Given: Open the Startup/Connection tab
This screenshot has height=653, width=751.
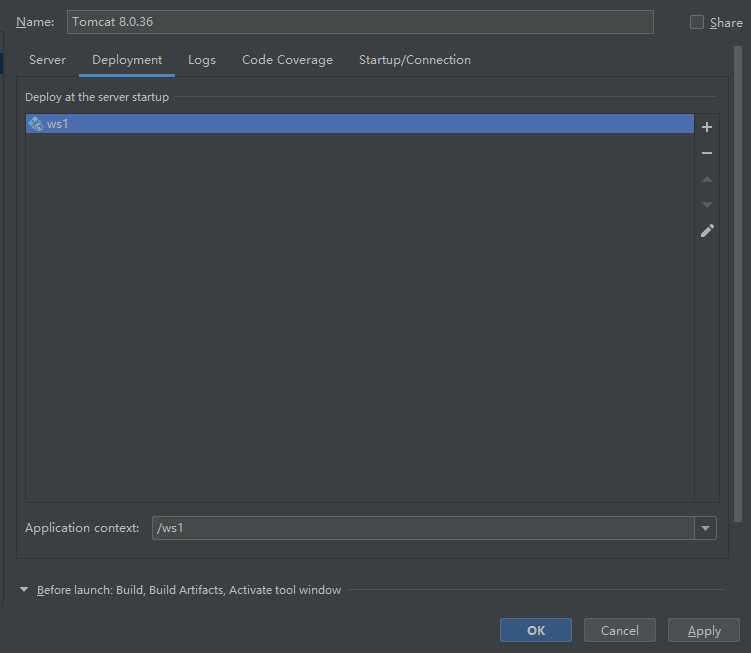Looking at the screenshot, I should tap(415, 60).
